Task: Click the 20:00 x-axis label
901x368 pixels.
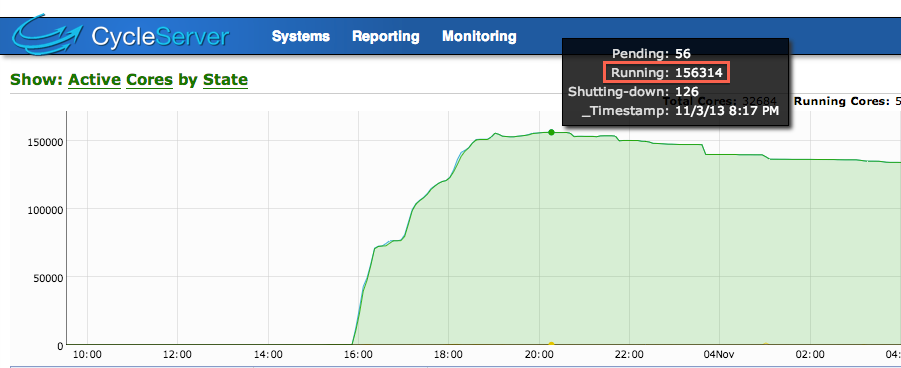Action: [x=539, y=354]
